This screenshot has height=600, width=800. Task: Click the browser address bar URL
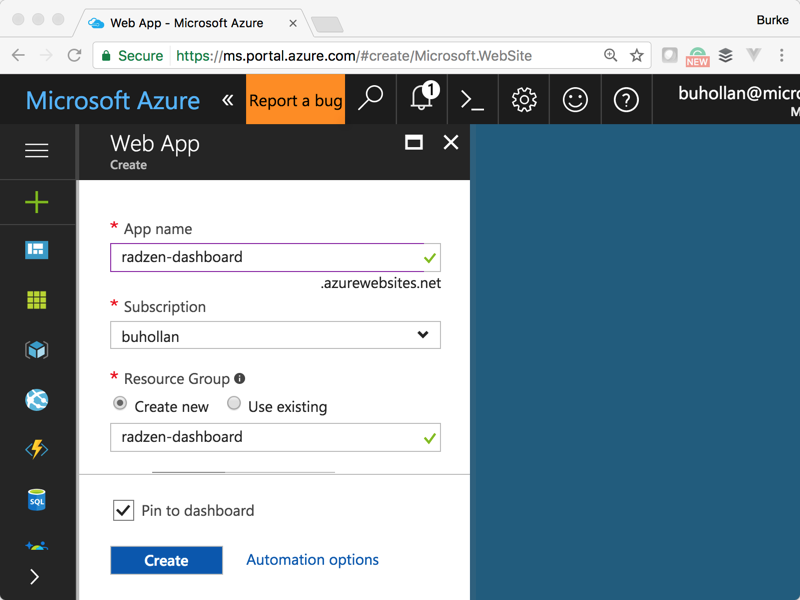tap(354, 55)
